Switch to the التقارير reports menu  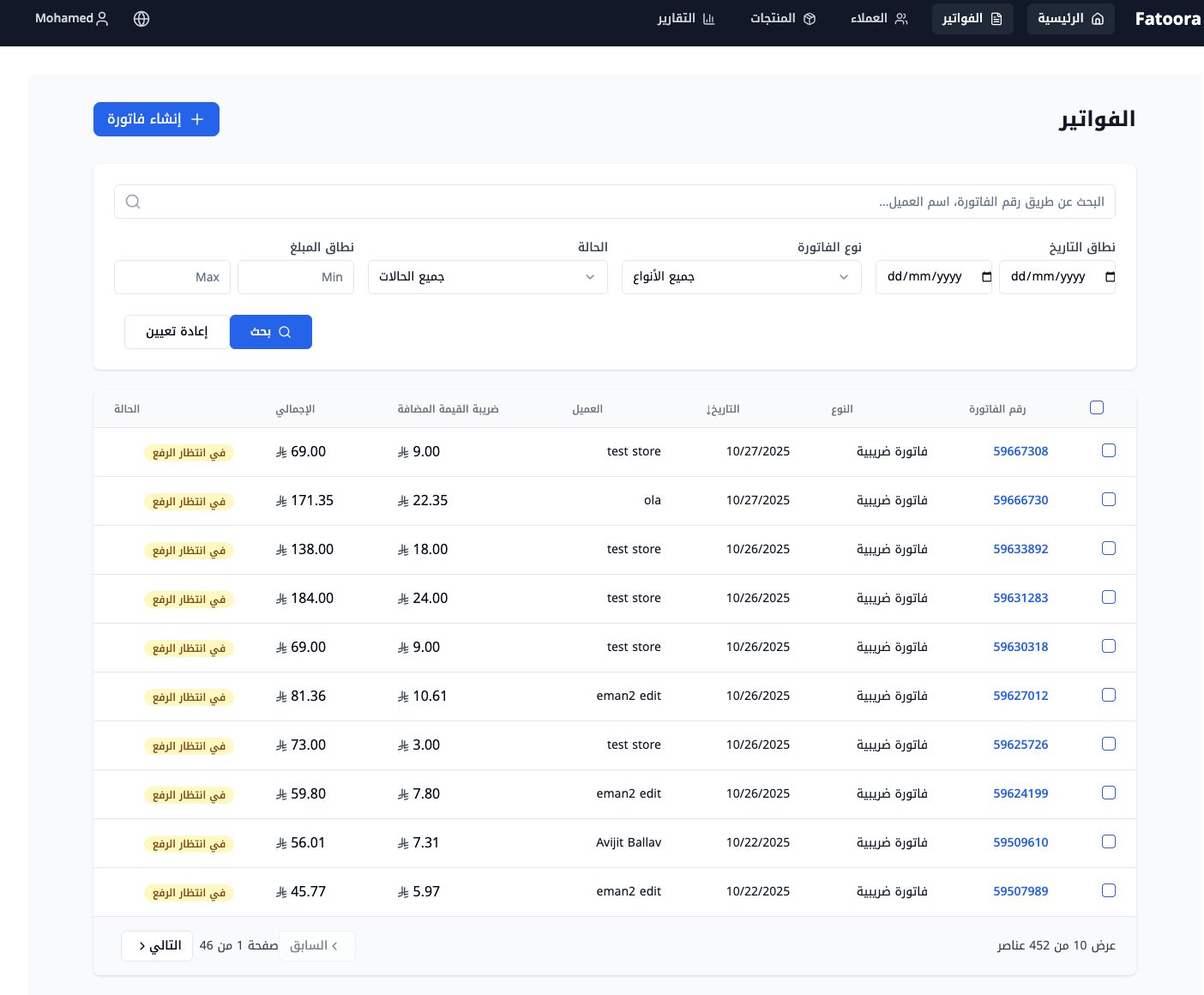pyautogui.click(x=685, y=19)
